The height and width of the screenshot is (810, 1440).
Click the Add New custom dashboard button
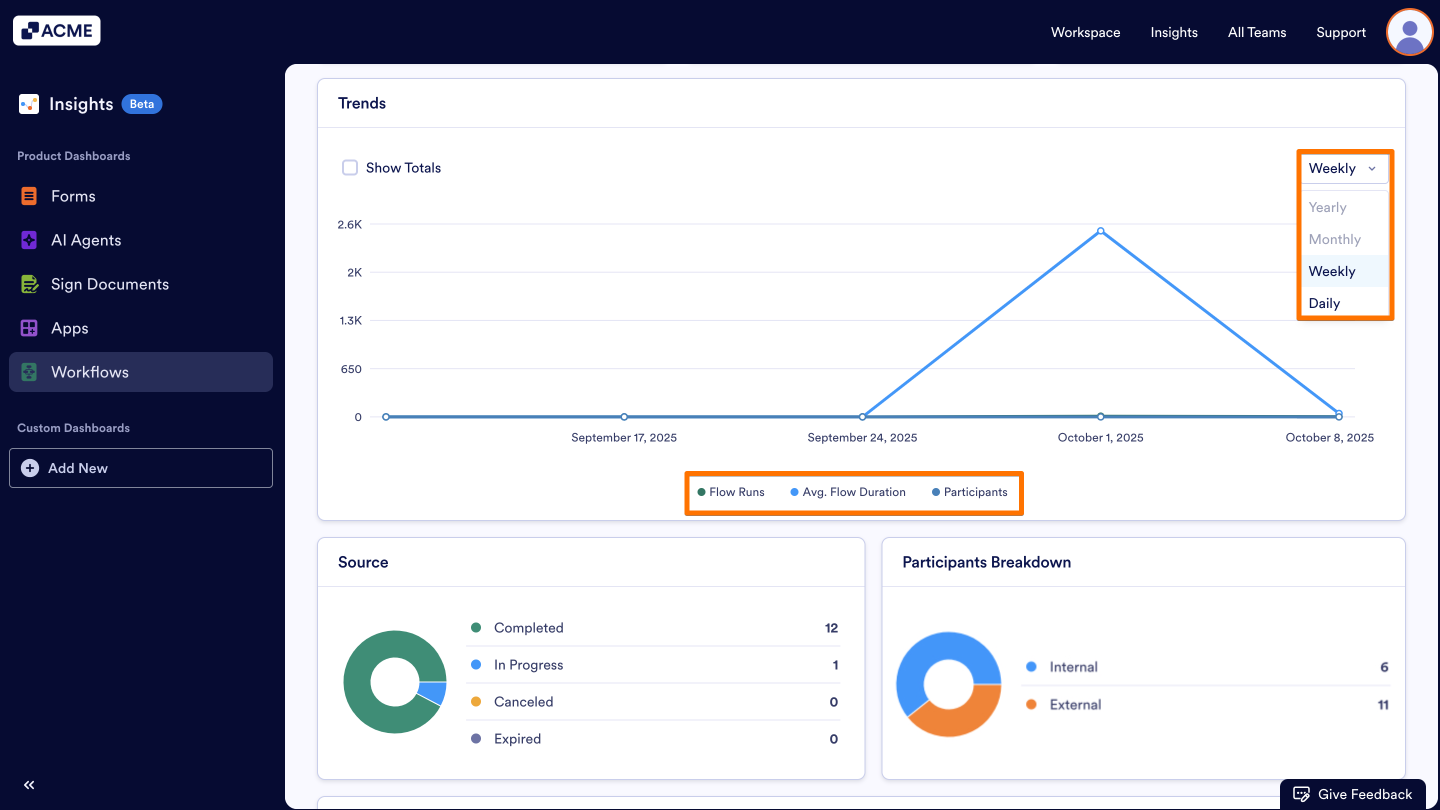pyautogui.click(x=140, y=468)
